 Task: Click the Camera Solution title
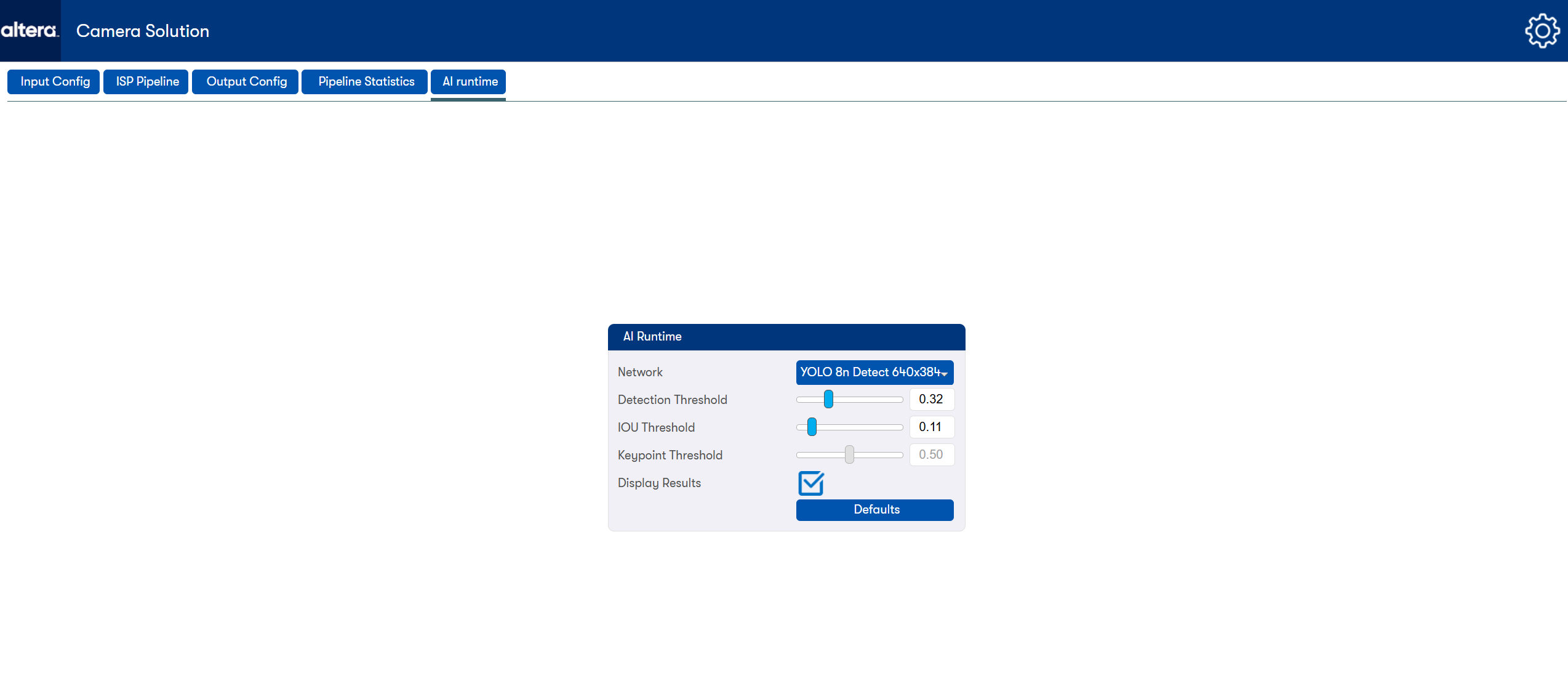tap(143, 31)
